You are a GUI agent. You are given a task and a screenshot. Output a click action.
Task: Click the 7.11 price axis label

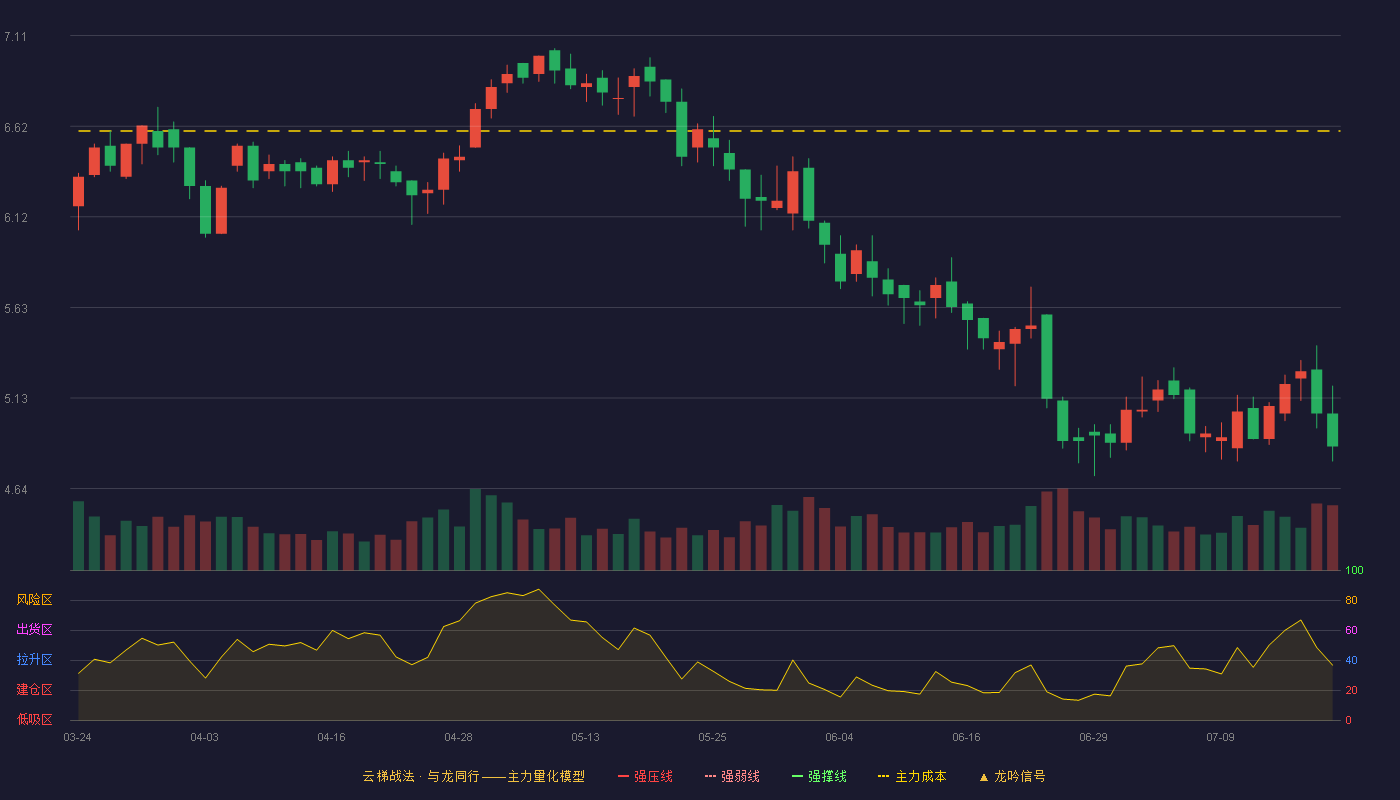point(15,37)
